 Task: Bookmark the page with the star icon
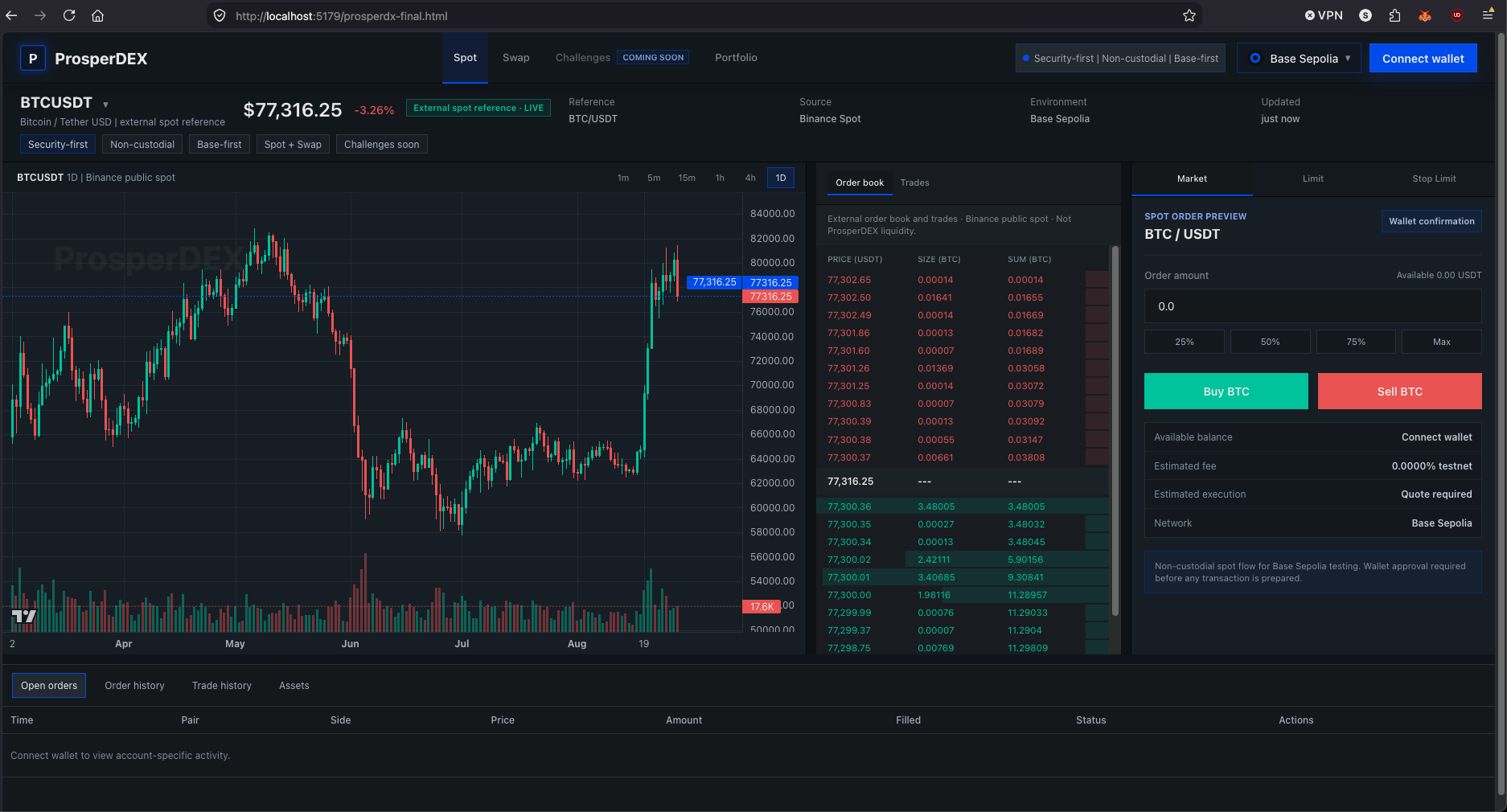(x=1189, y=15)
